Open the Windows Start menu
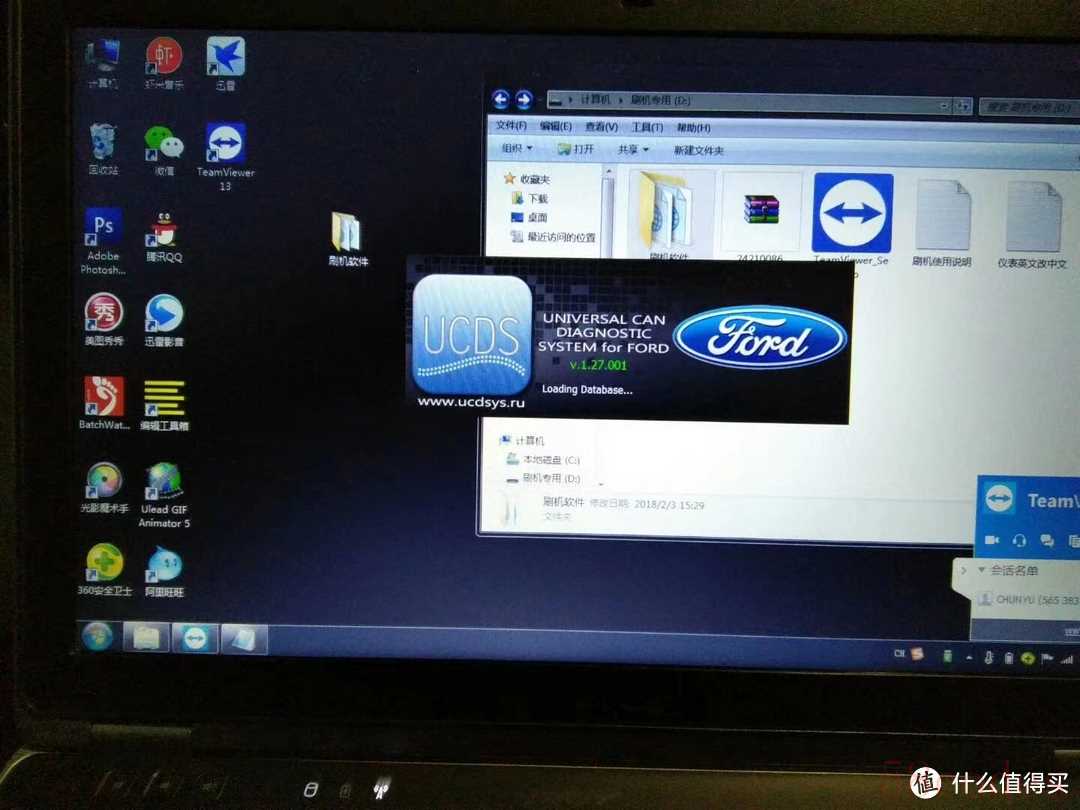 [x=98, y=636]
